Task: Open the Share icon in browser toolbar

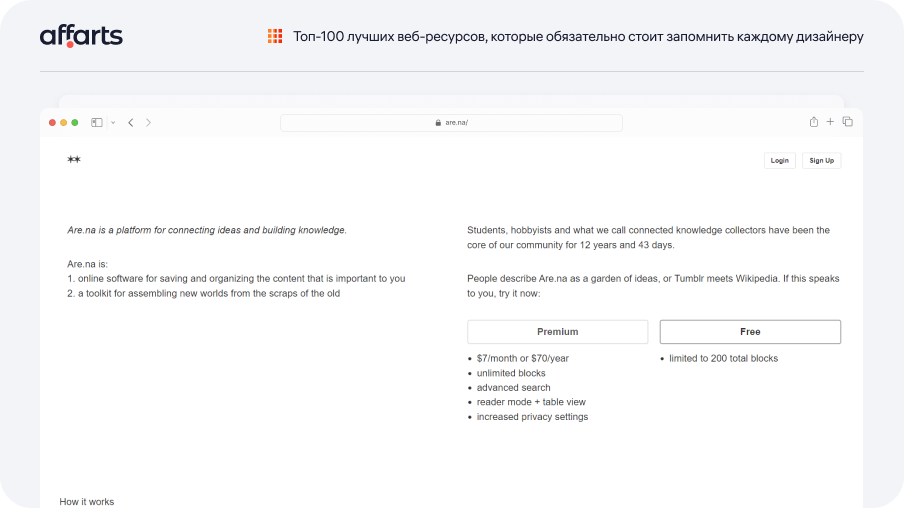Action: [813, 122]
